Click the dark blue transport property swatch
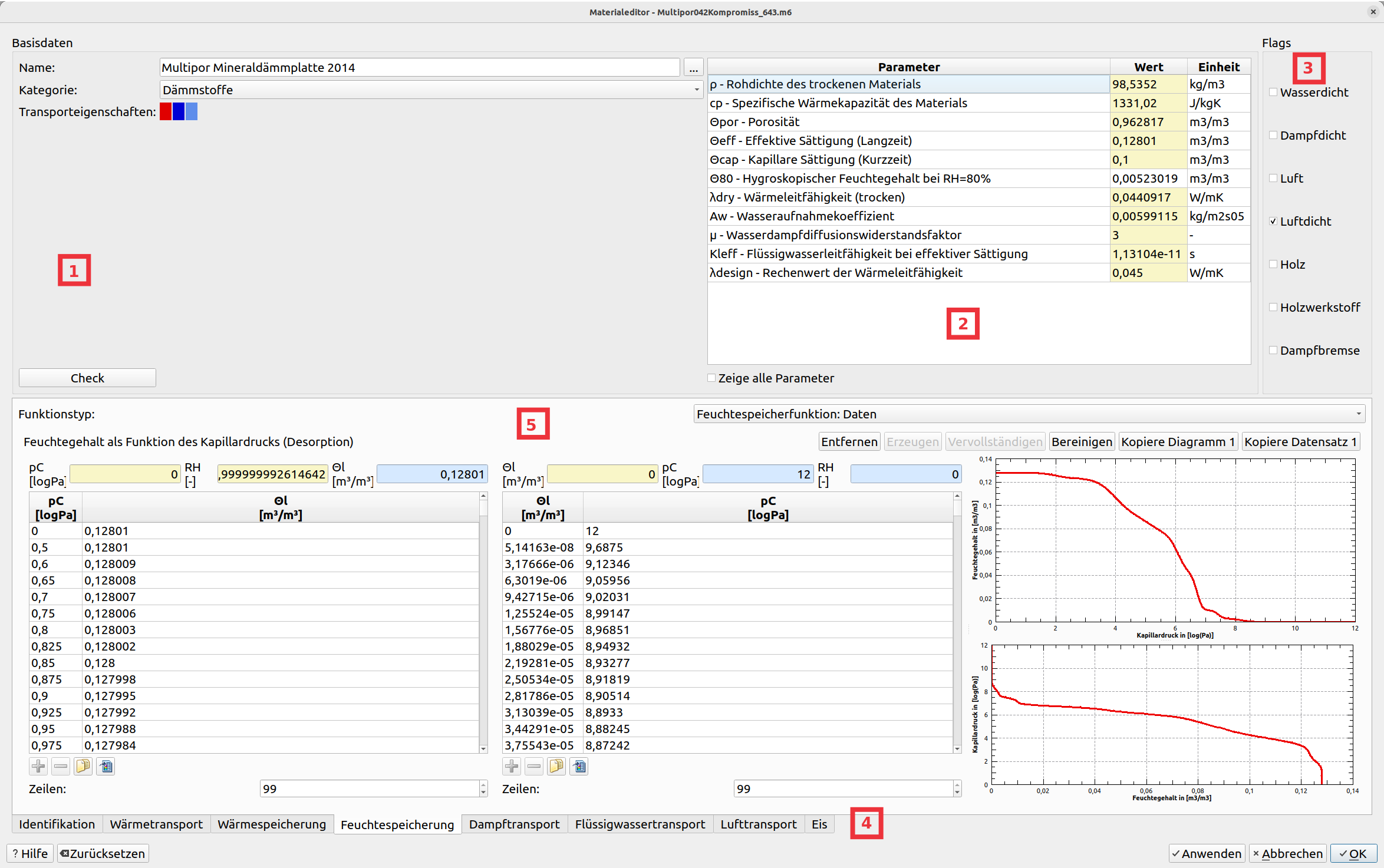 [x=179, y=111]
